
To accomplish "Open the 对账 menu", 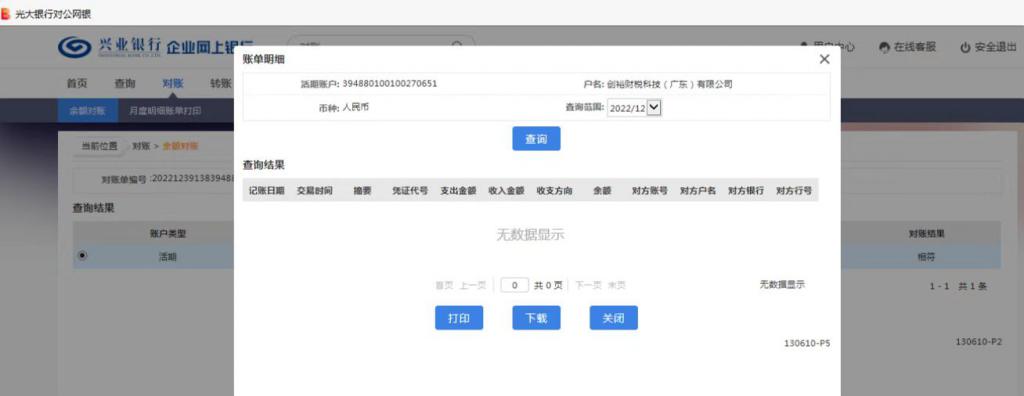I will click(x=172, y=83).
